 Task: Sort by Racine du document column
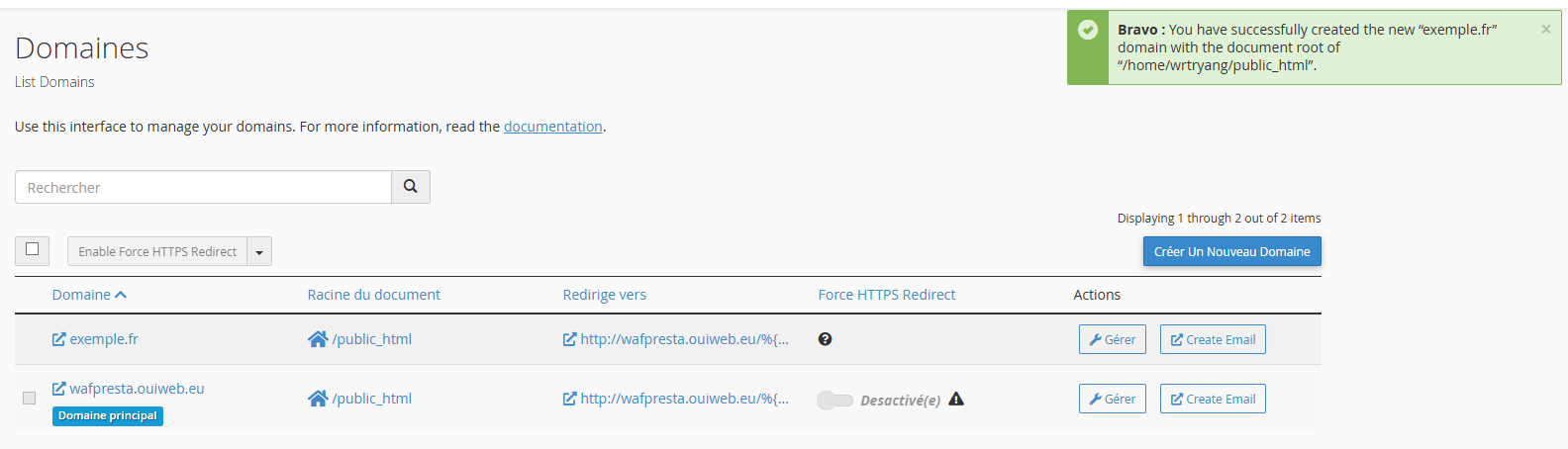pyautogui.click(x=373, y=295)
